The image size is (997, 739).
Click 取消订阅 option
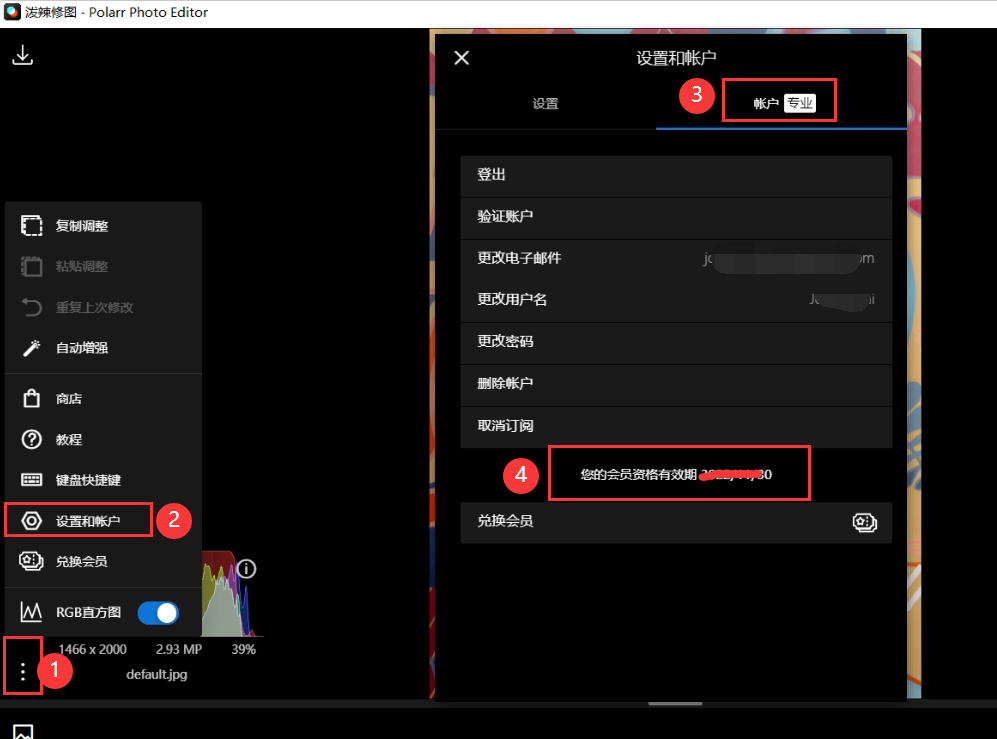tap(675, 426)
